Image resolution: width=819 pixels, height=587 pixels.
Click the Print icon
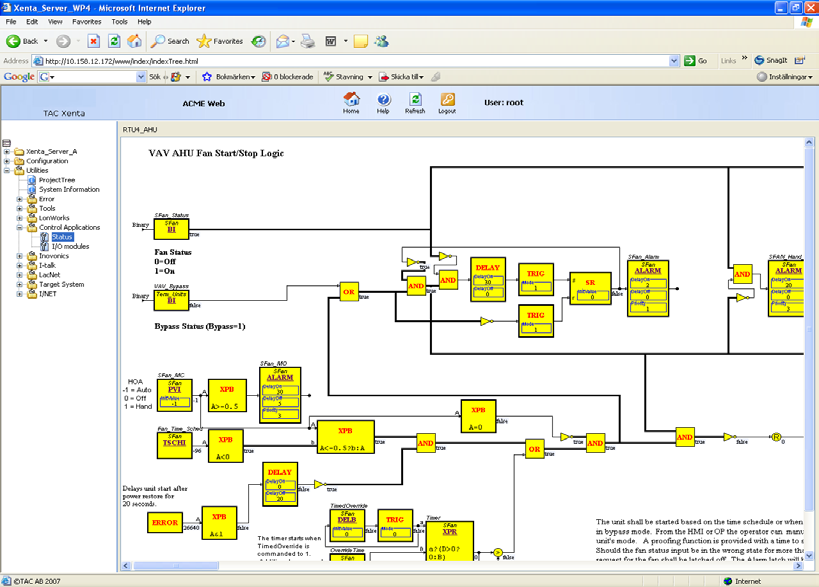coord(308,41)
